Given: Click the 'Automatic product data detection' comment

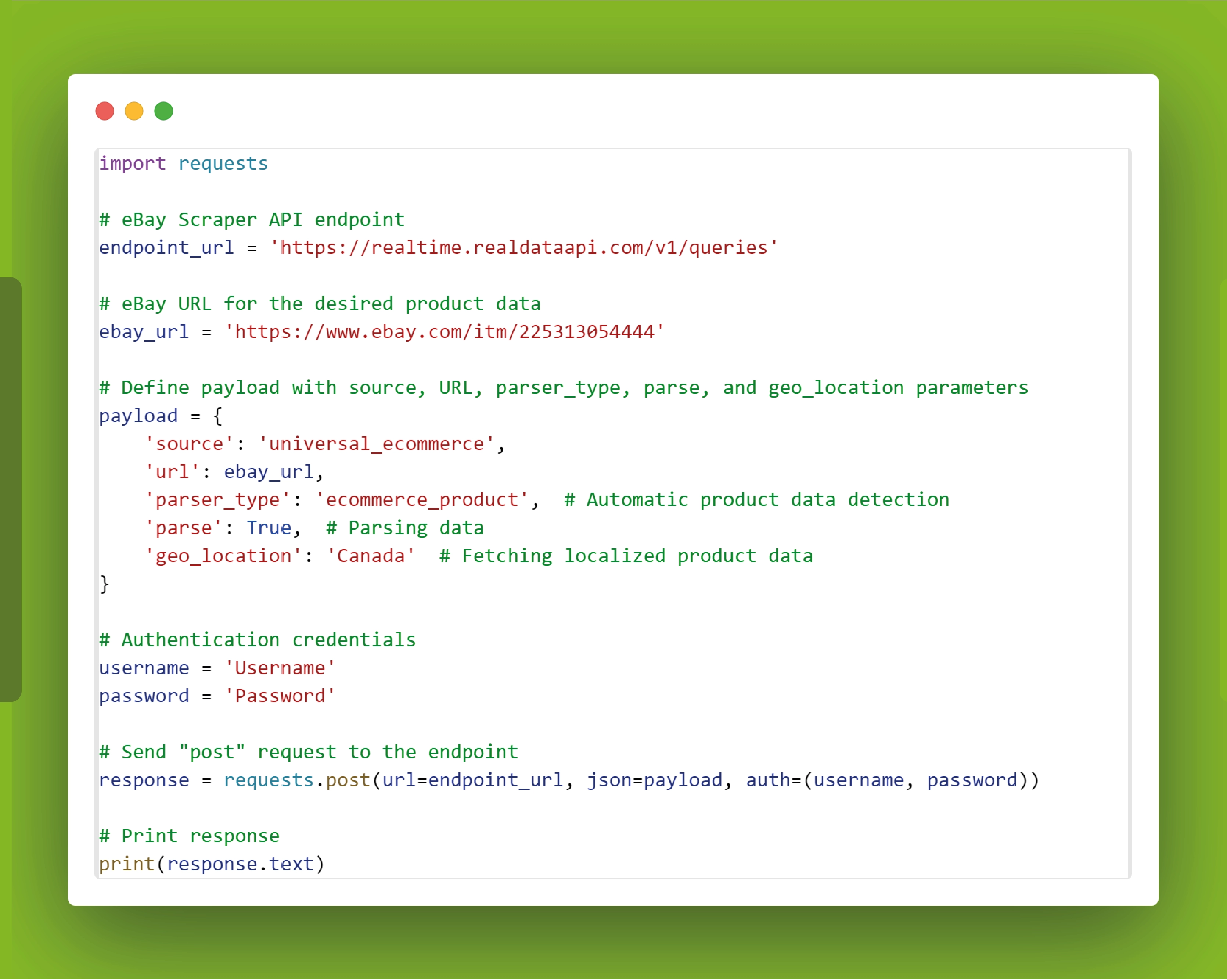Looking at the screenshot, I should (756, 500).
